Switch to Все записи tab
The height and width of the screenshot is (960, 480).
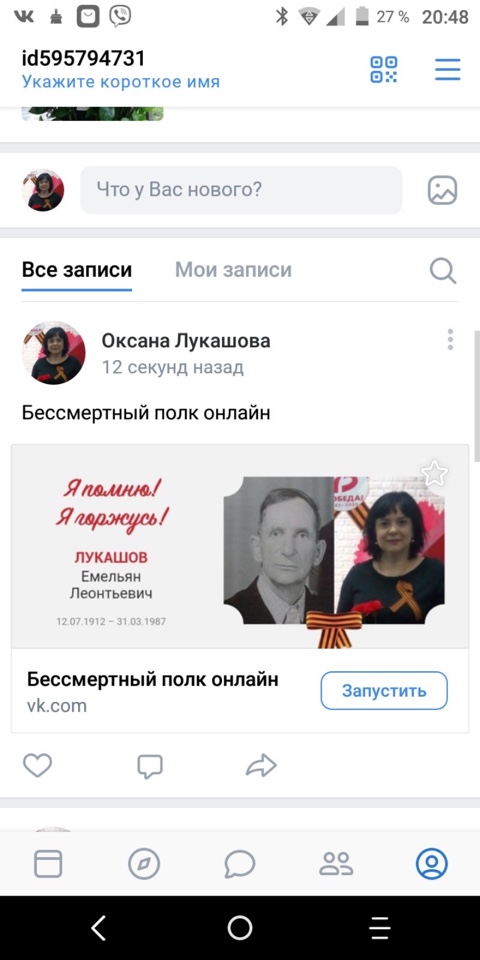[x=77, y=270]
